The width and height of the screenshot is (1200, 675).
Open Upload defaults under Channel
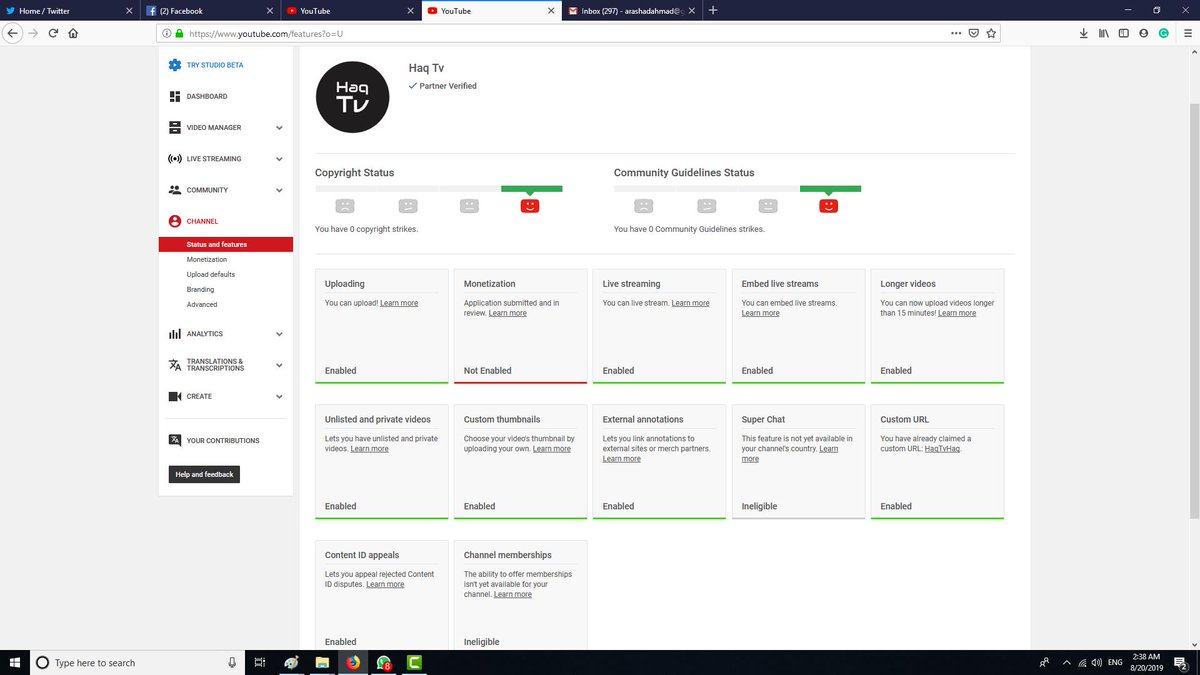coord(211,274)
